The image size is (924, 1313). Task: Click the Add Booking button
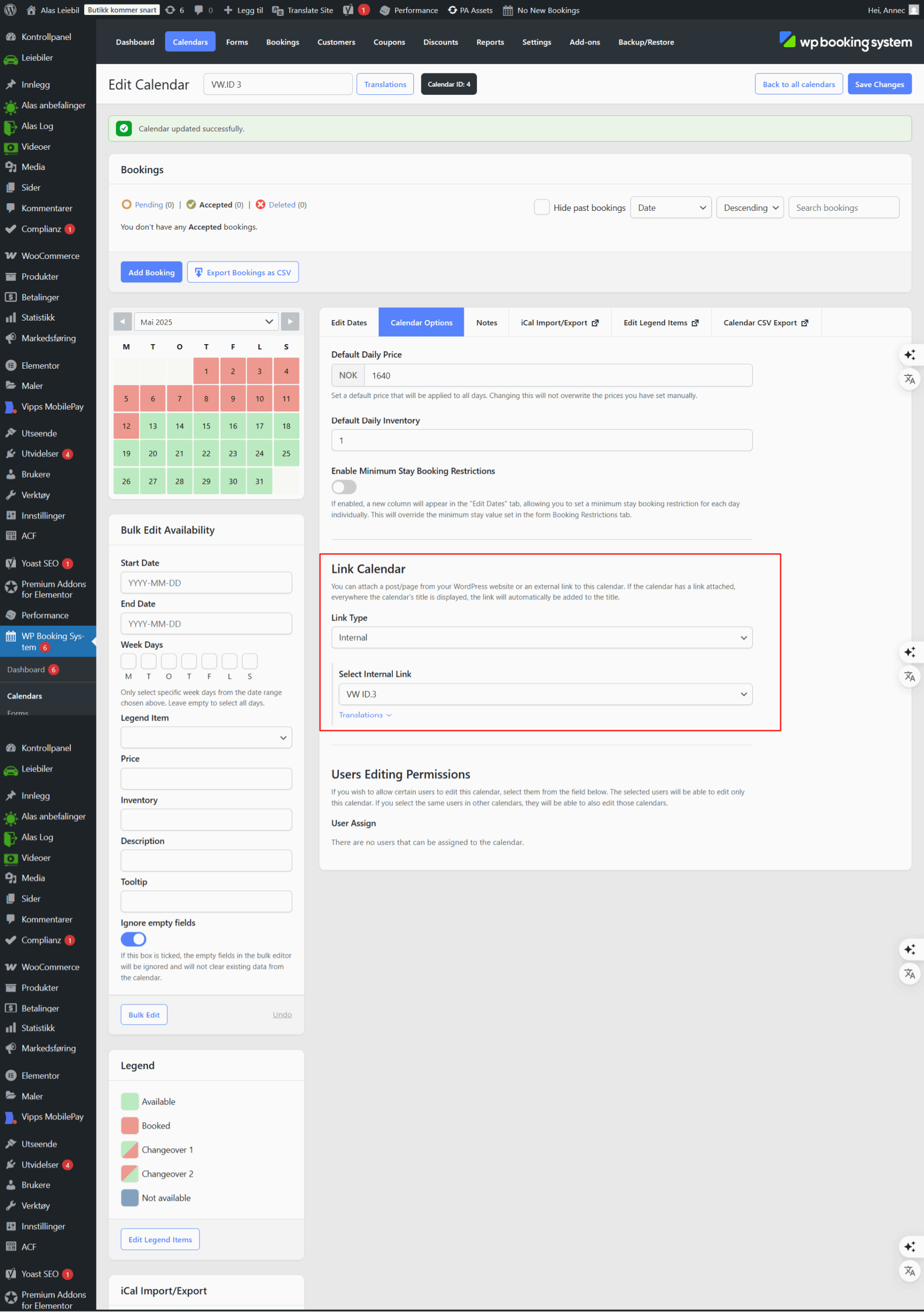[152, 272]
